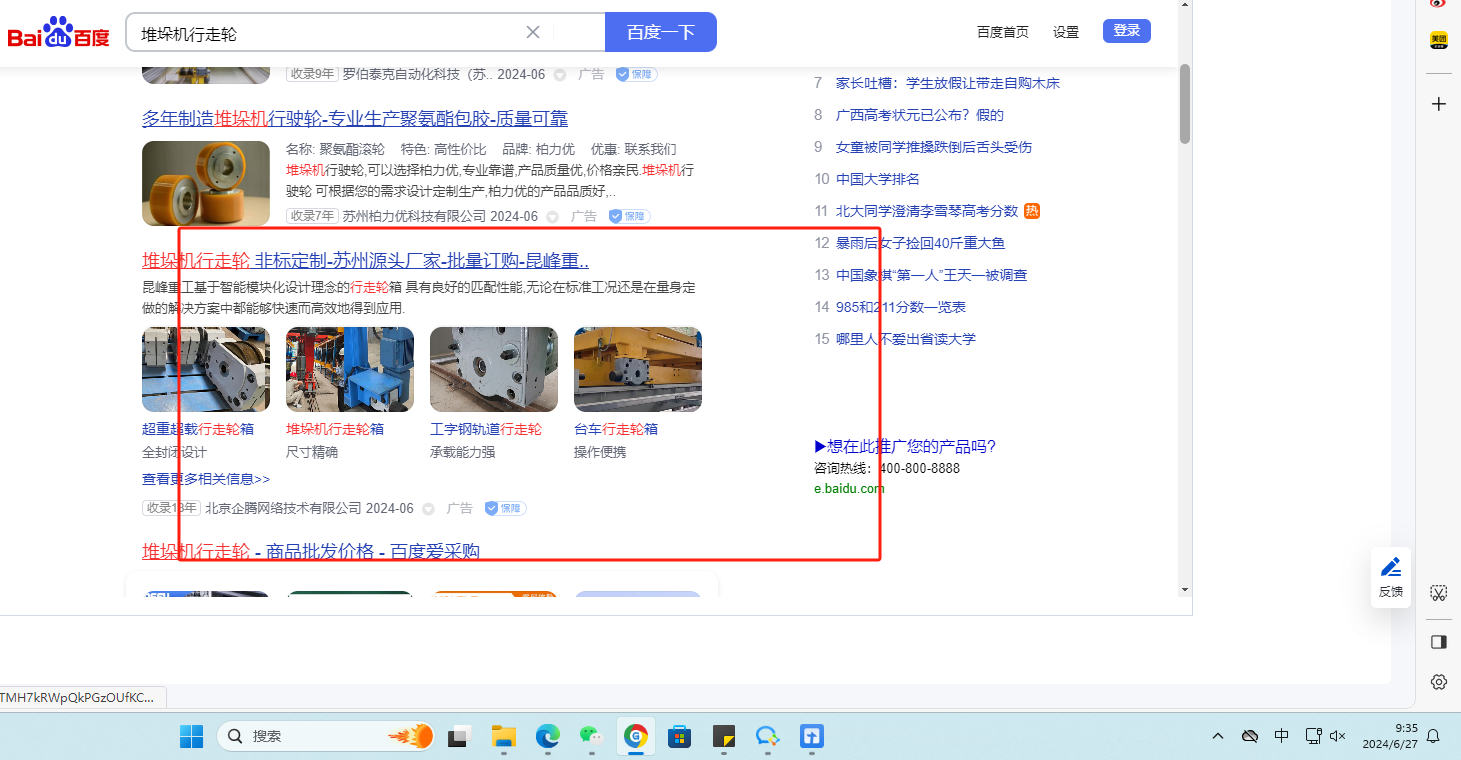Open the 反馈 feedback pencil button
Image resolution: width=1461 pixels, height=760 pixels.
coord(1391,577)
